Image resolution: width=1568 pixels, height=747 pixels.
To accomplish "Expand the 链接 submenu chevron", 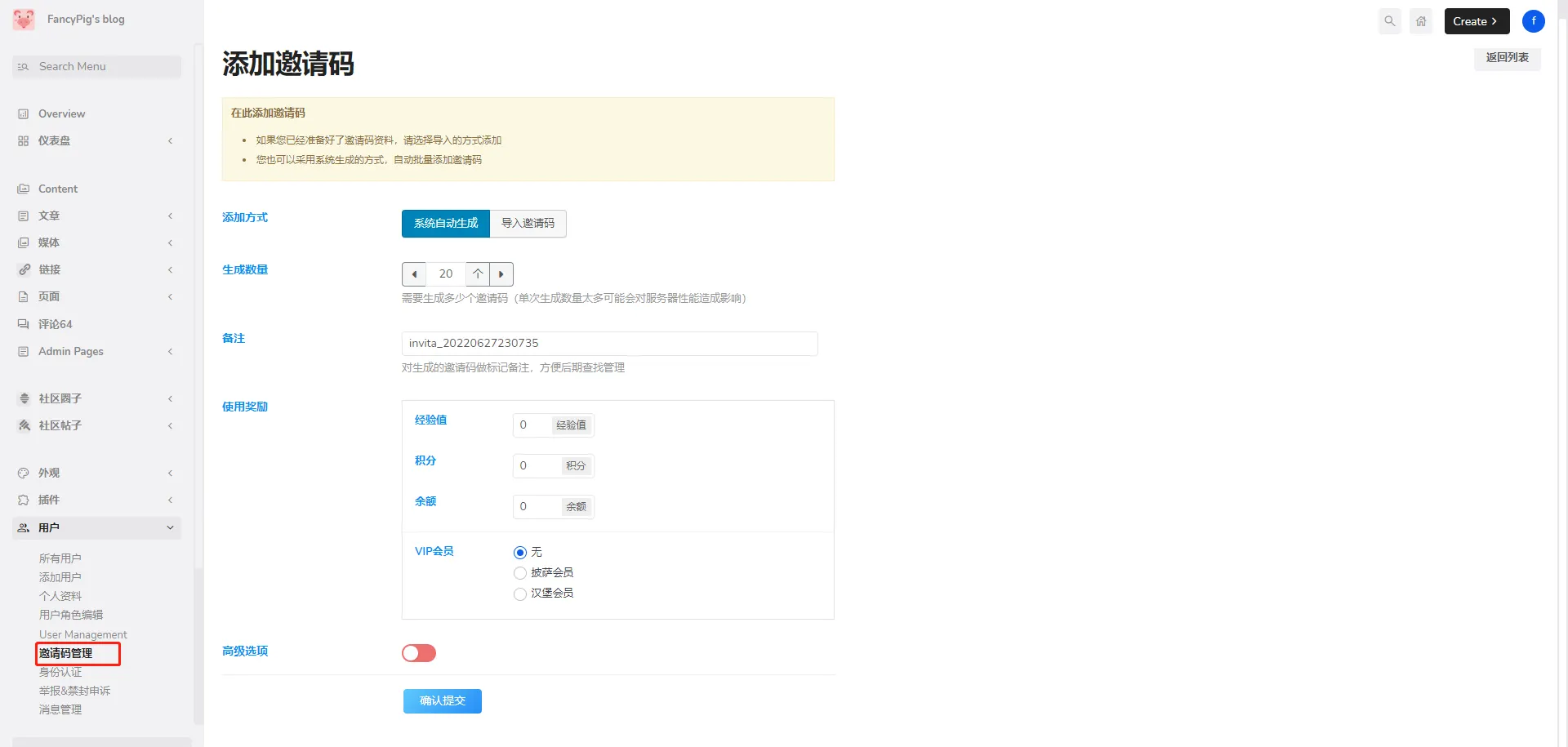I will click(170, 270).
